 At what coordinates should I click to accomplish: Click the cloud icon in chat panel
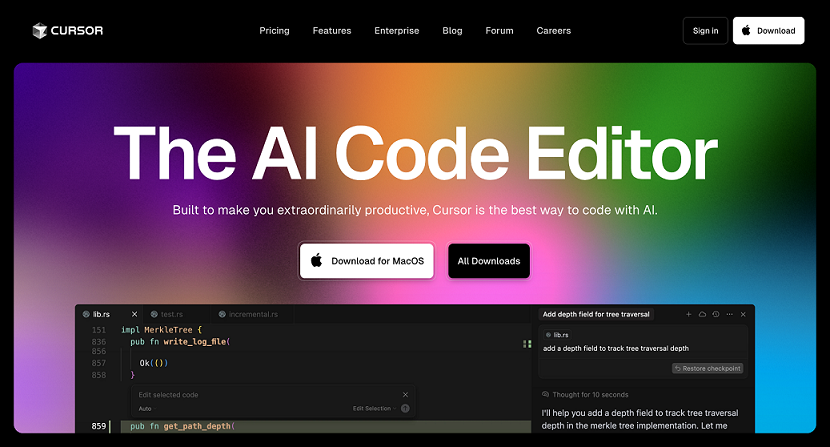(702, 314)
